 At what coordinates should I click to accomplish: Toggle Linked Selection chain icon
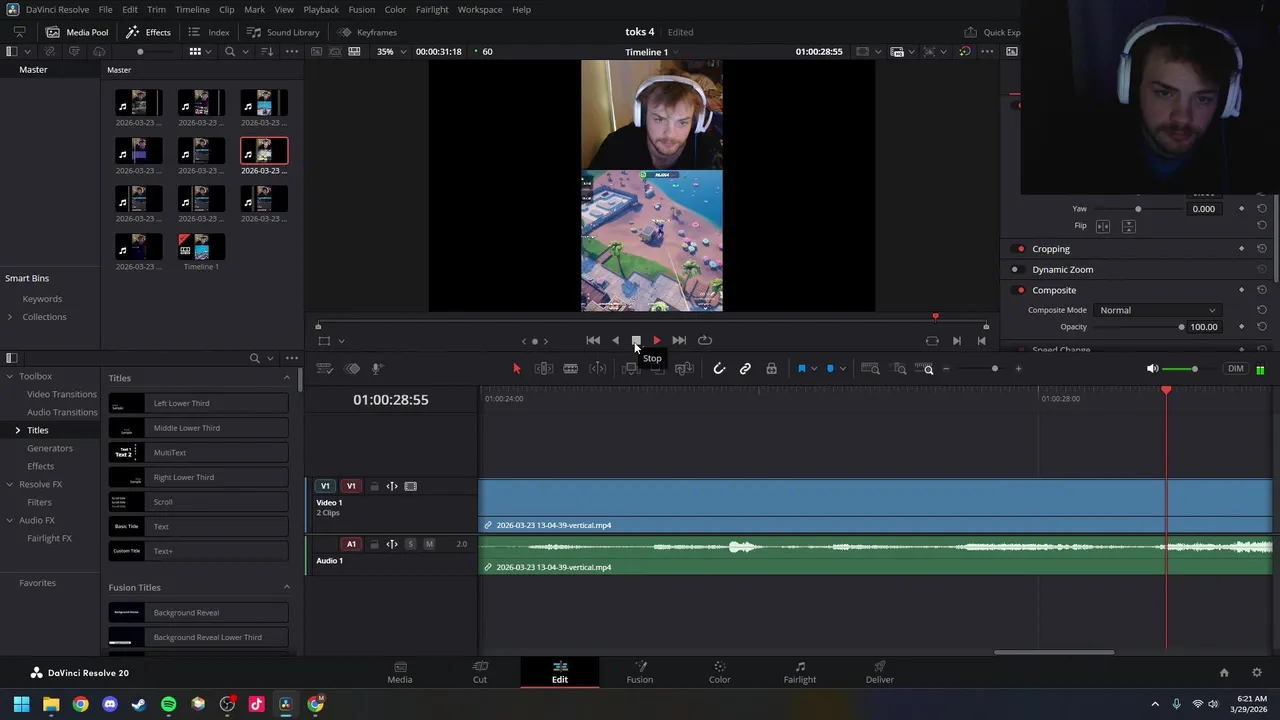745,369
